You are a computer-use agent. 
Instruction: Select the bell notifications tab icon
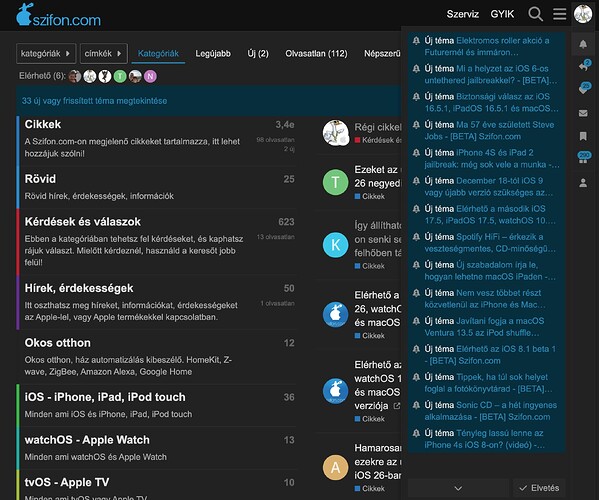click(x=583, y=44)
